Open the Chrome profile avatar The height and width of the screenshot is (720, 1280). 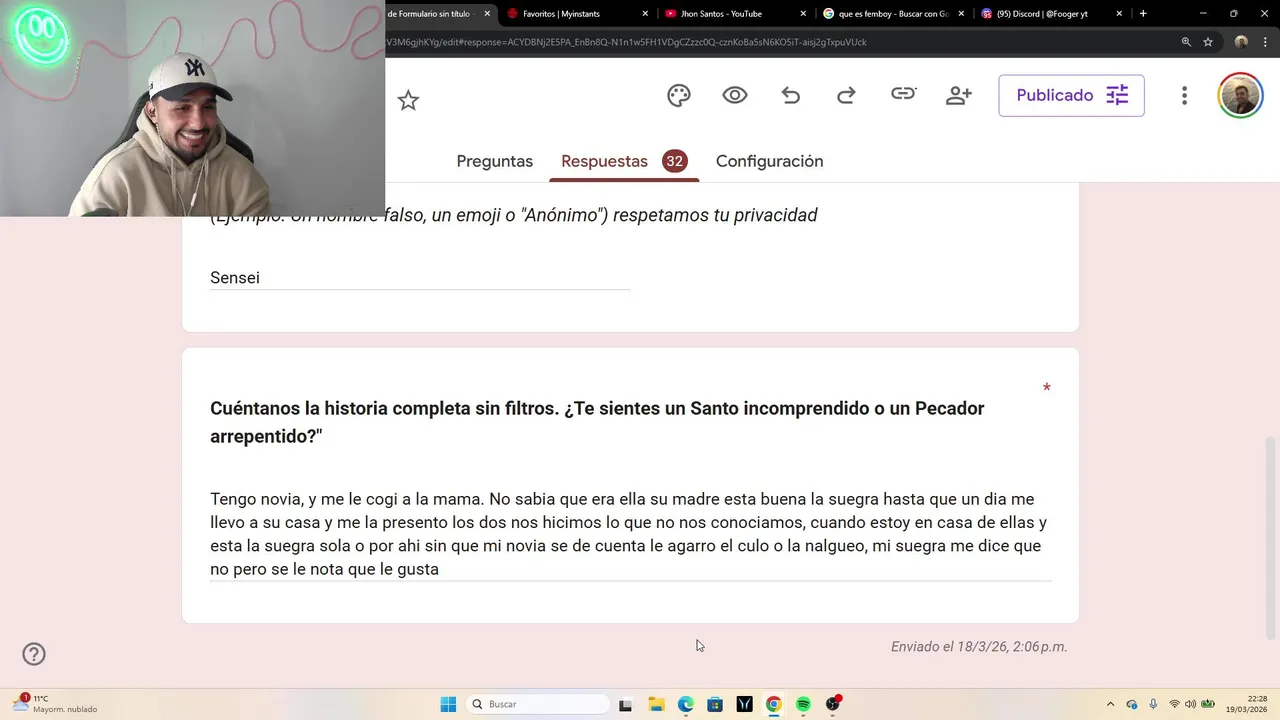[1241, 42]
